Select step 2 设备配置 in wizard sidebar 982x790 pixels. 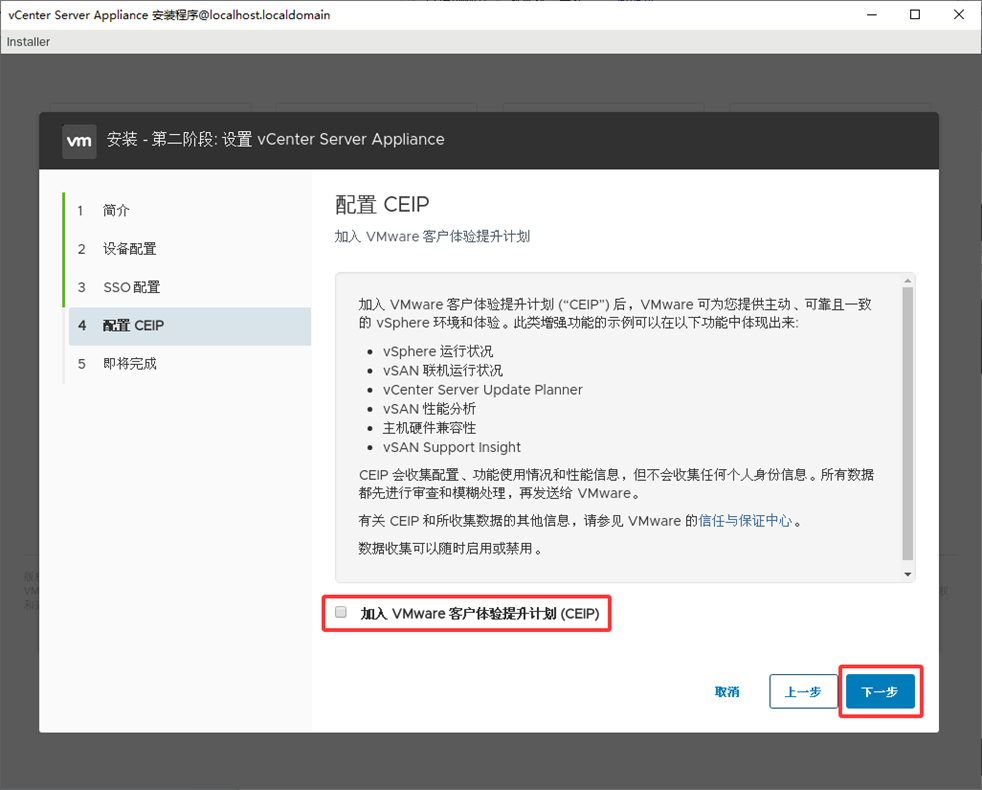[x=129, y=249]
